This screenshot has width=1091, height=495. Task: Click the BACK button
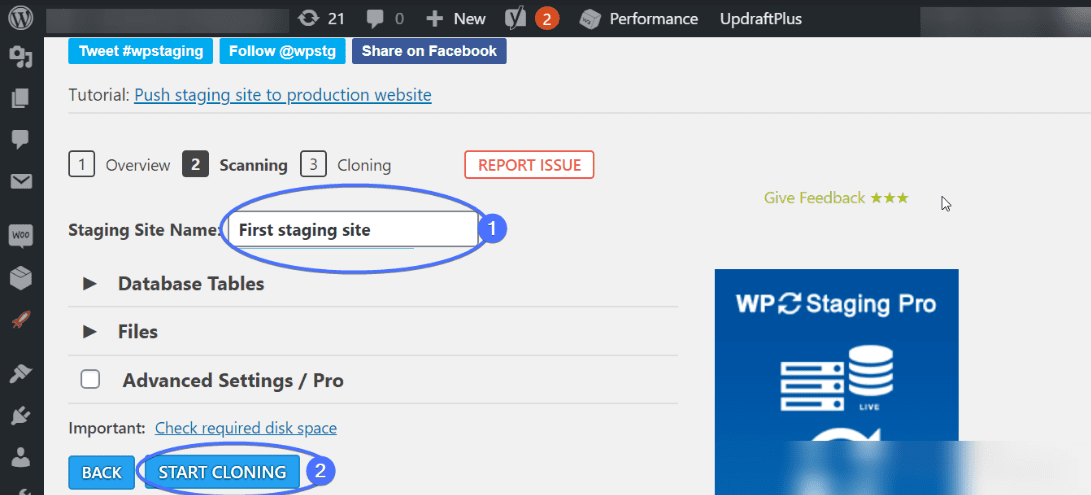pyautogui.click(x=102, y=472)
